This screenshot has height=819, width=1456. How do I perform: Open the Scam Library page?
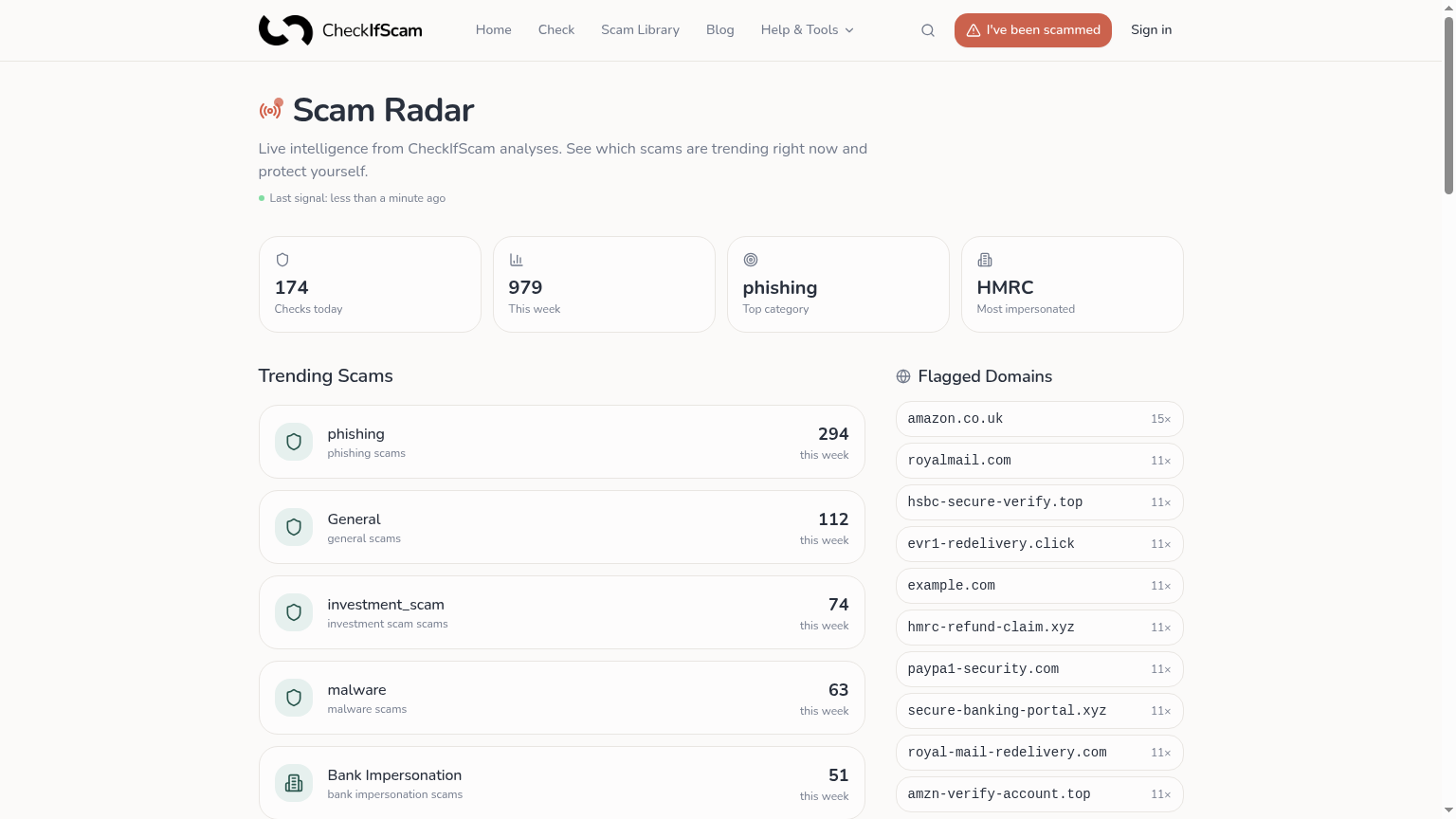point(640,30)
